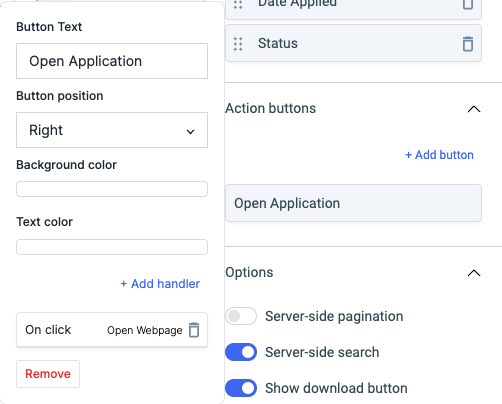
Task: Open the On click Open Webpage handler
Action: point(112,330)
